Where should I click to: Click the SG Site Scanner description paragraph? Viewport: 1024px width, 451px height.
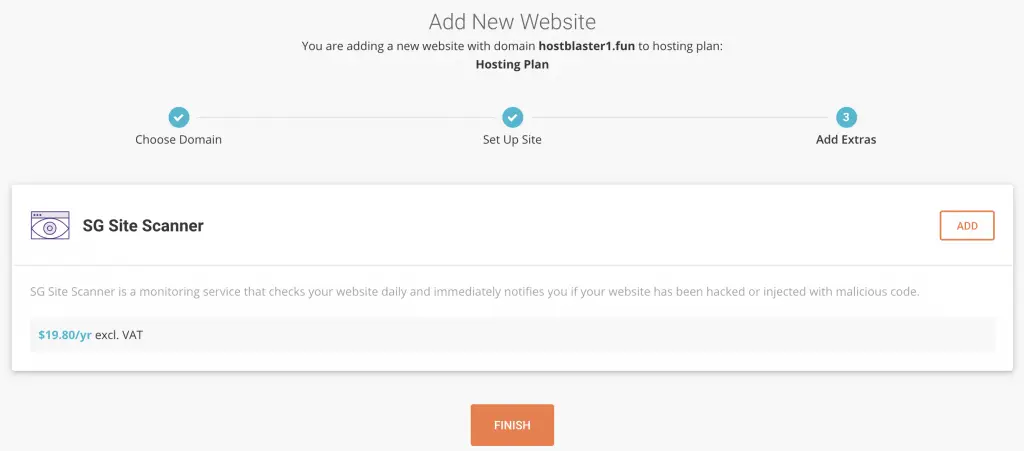[x=474, y=292]
